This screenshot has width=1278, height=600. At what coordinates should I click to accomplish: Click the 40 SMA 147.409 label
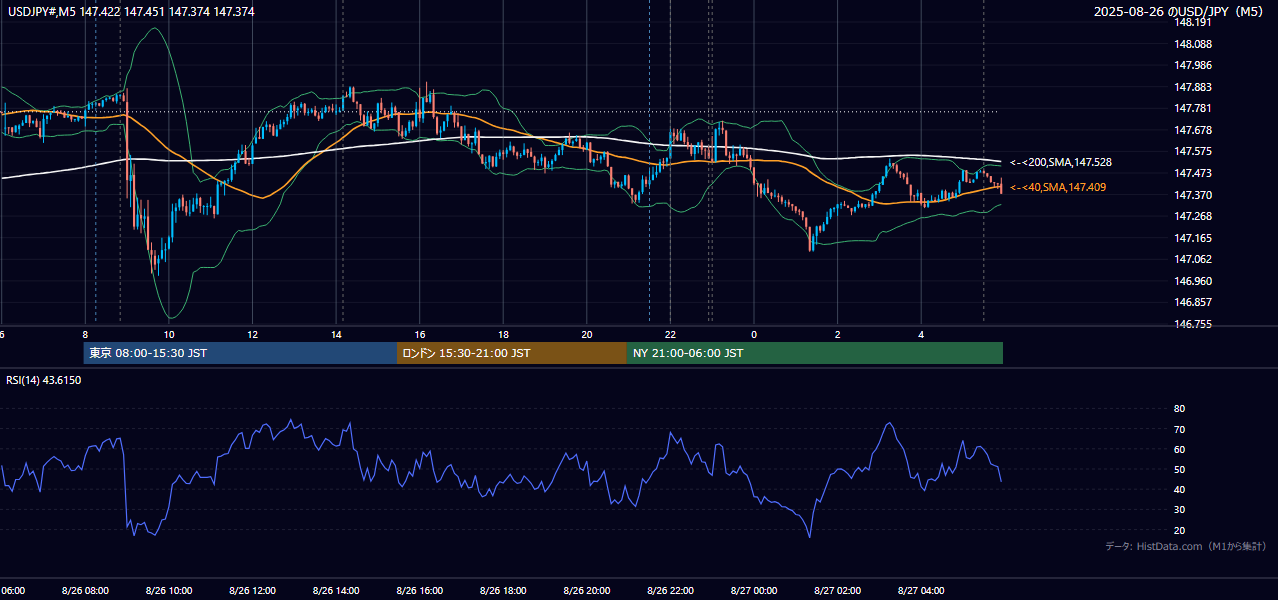(x=1058, y=187)
